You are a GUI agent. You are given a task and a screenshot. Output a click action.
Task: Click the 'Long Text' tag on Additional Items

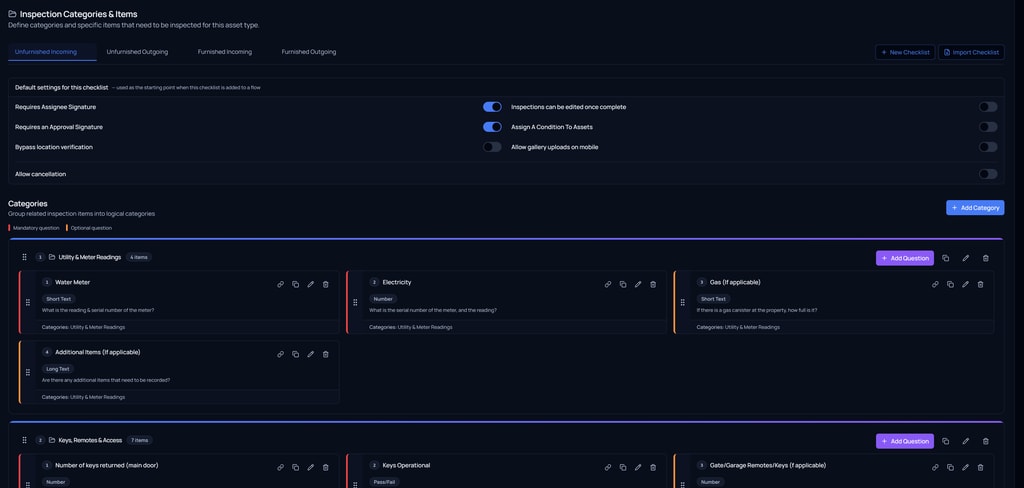pyautogui.click(x=57, y=368)
